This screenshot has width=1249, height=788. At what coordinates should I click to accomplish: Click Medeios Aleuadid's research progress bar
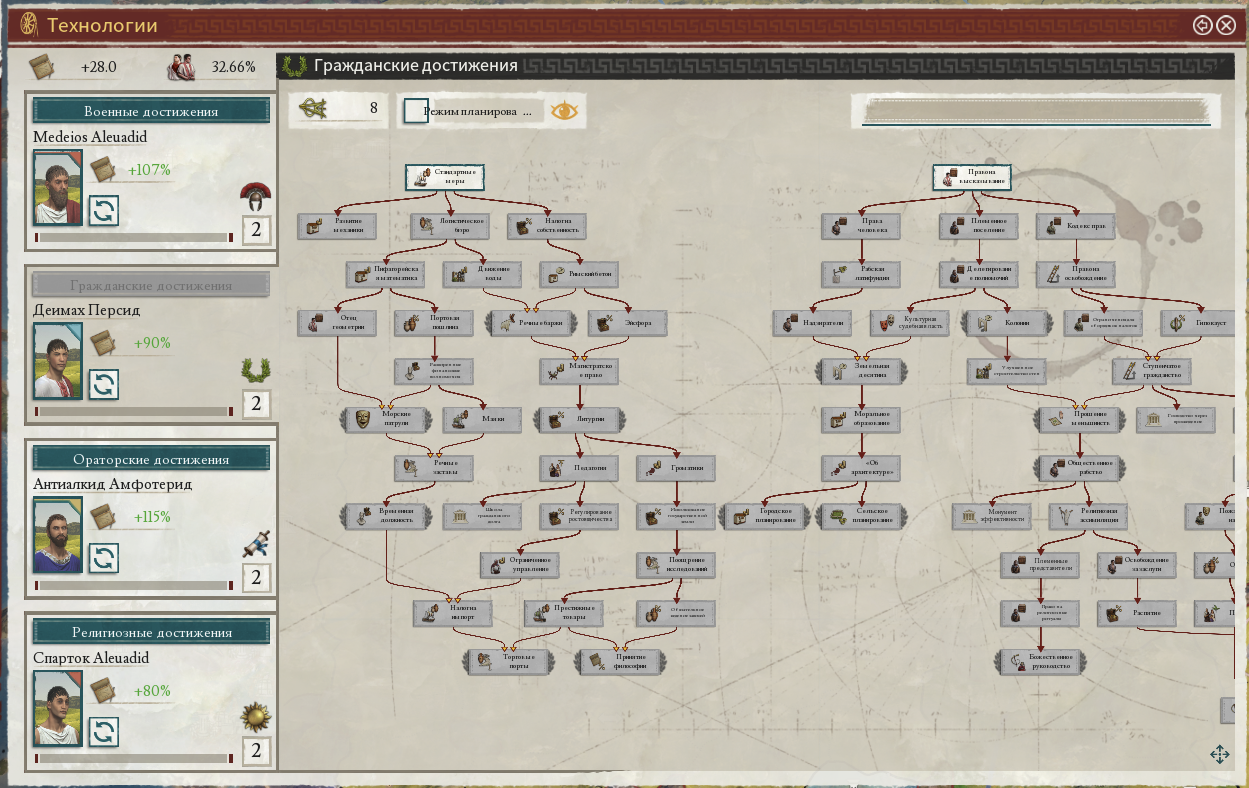coord(134,238)
